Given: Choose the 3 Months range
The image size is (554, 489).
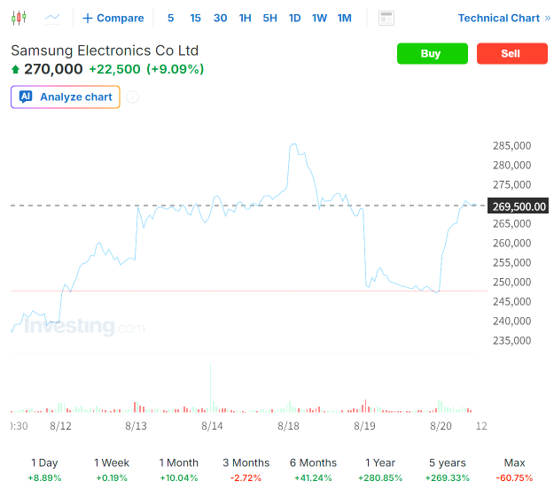Looking at the screenshot, I should click(x=246, y=470).
